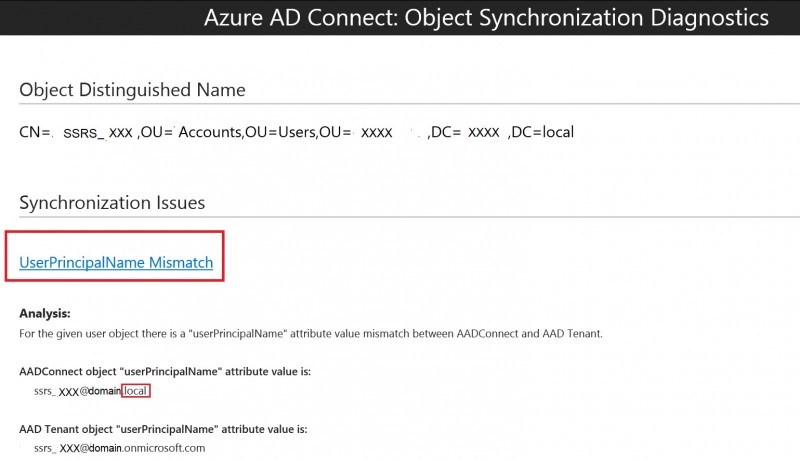Select the Object Distinguished Name heading

[132, 90]
